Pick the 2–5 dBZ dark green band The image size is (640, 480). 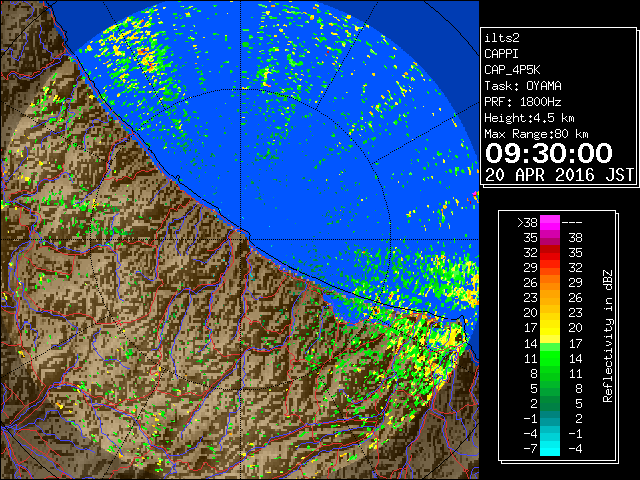pos(550,403)
